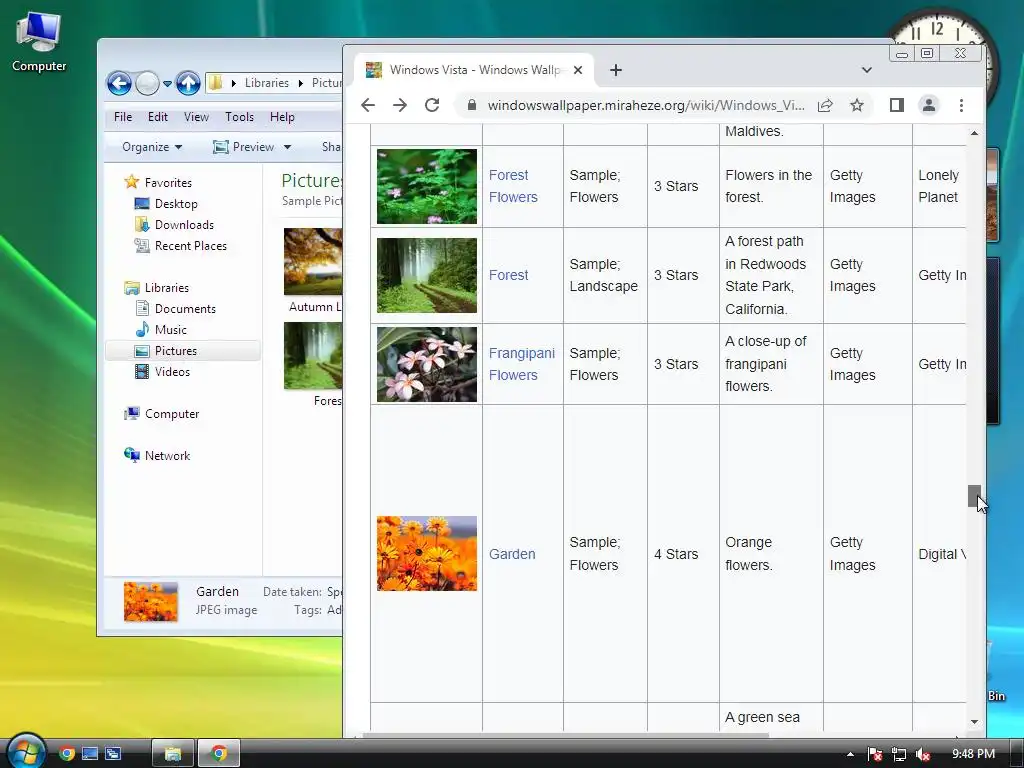Open Explorer View menu

point(196,117)
